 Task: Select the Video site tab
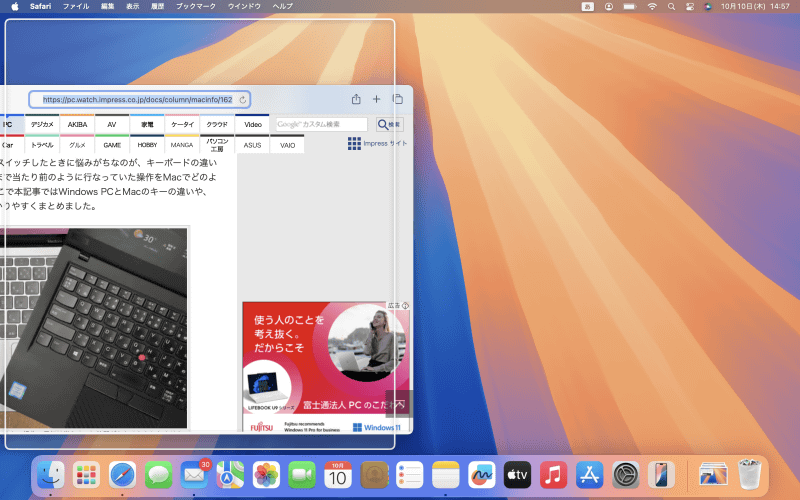(253, 124)
